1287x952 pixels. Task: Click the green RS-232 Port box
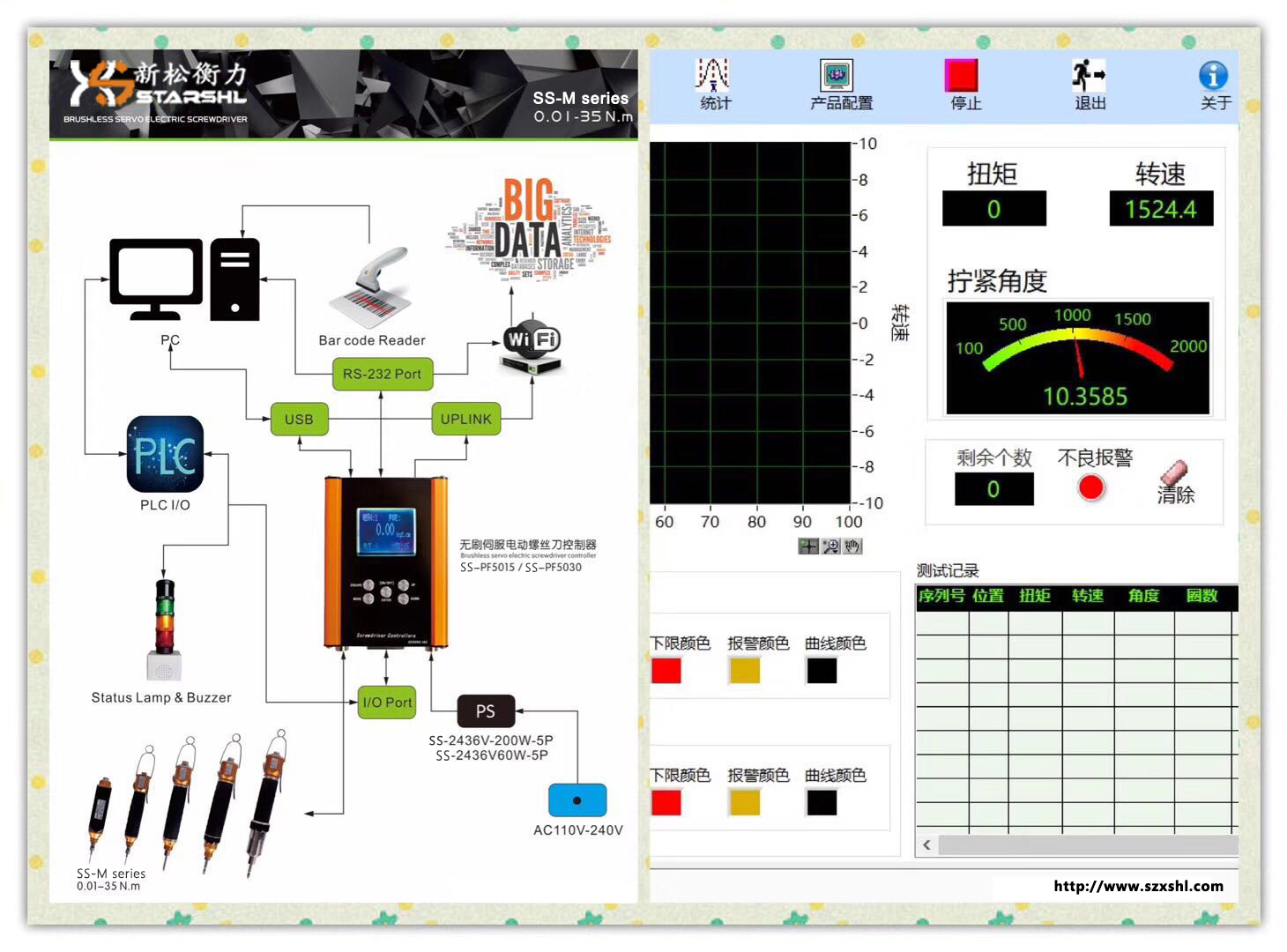coord(383,374)
